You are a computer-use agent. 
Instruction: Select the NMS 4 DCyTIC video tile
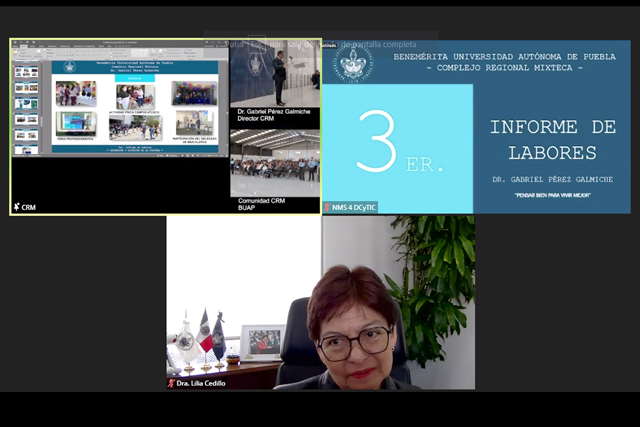(x=476, y=127)
